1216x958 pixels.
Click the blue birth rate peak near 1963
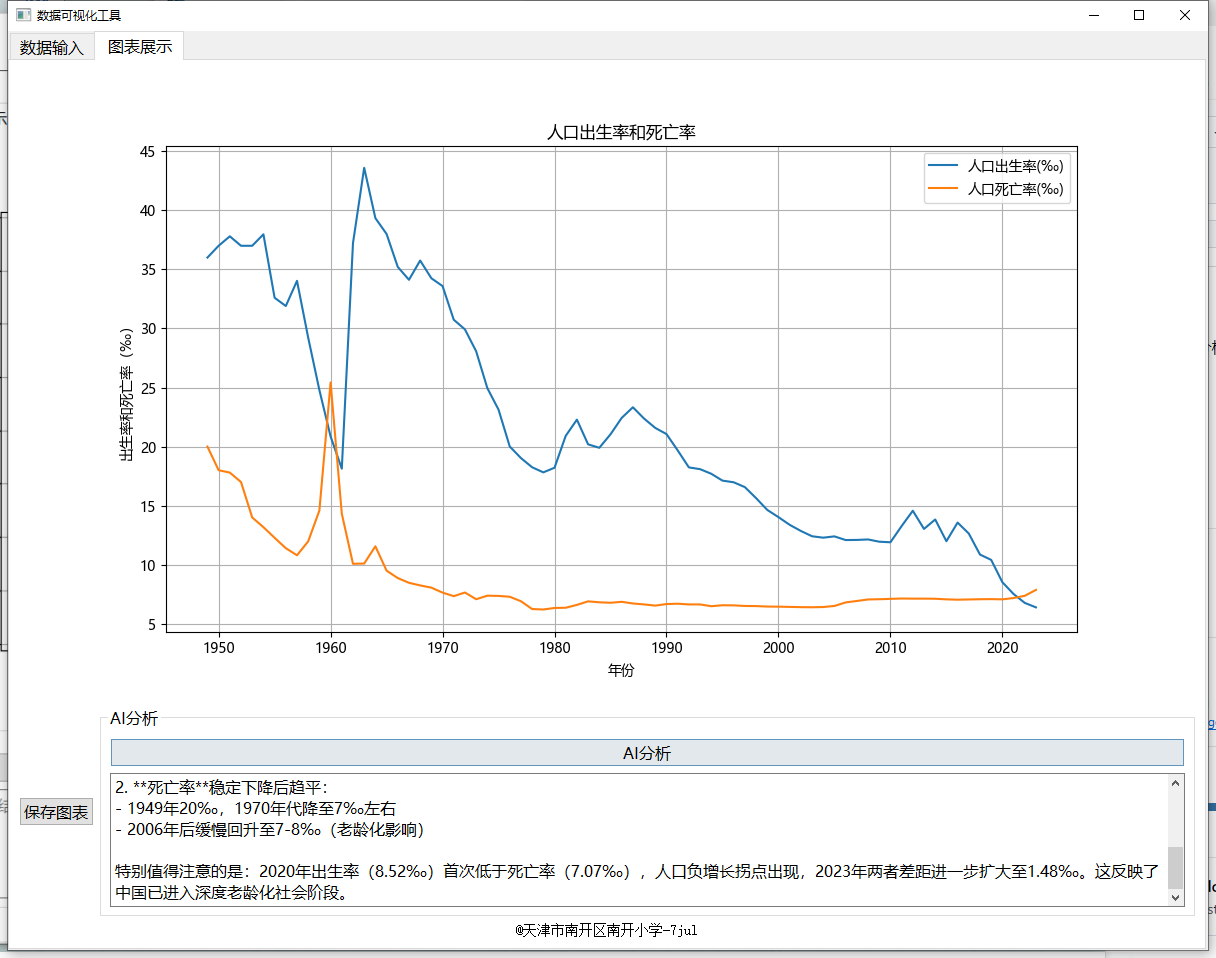coord(364,168)
